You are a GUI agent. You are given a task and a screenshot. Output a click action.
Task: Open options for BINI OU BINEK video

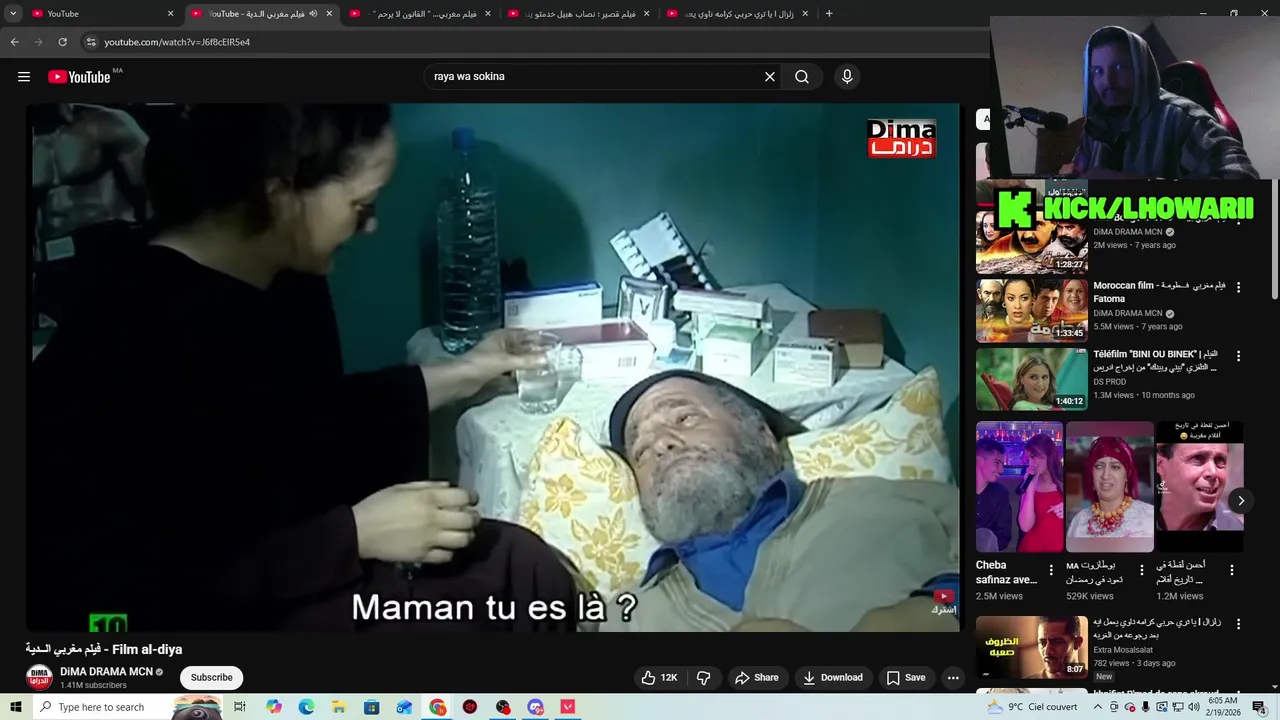tap(1238, 356)
